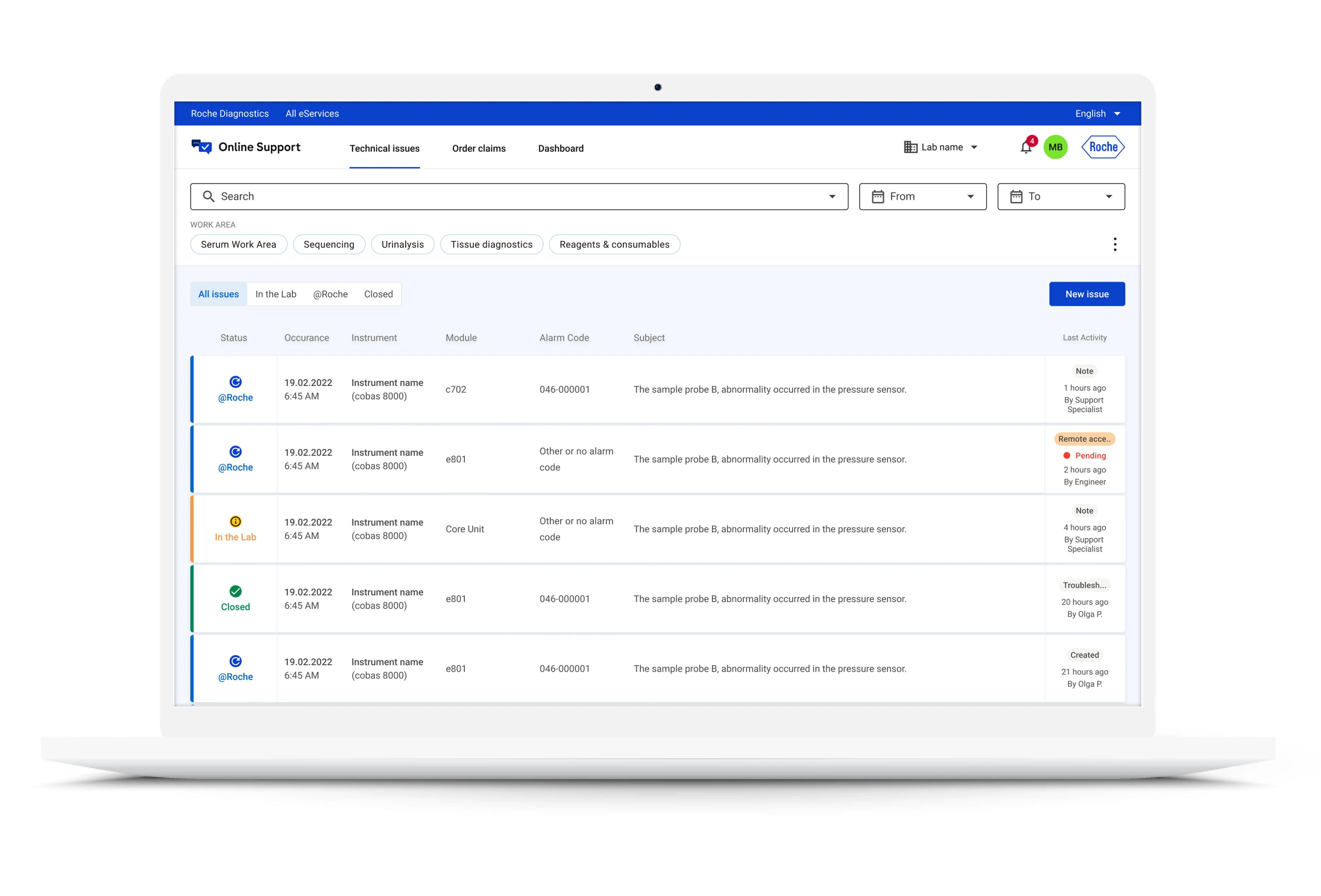Image resolution: width=1321 pixels, height=896 pixels.
Task: Click the Online Support chat logo icon
Action: pyautogui.click(x=201, y=147)
